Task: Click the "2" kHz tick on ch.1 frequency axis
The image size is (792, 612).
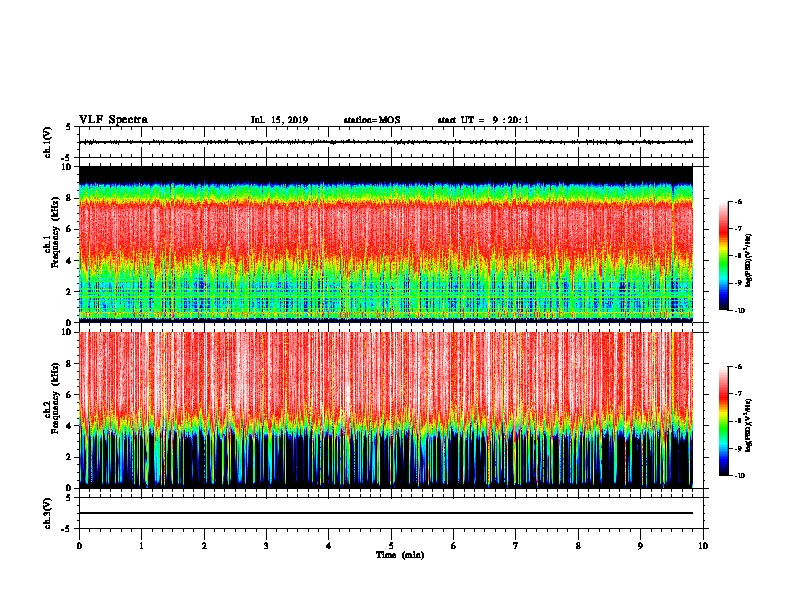Action: pyautogui.click(x=70, y=291)
